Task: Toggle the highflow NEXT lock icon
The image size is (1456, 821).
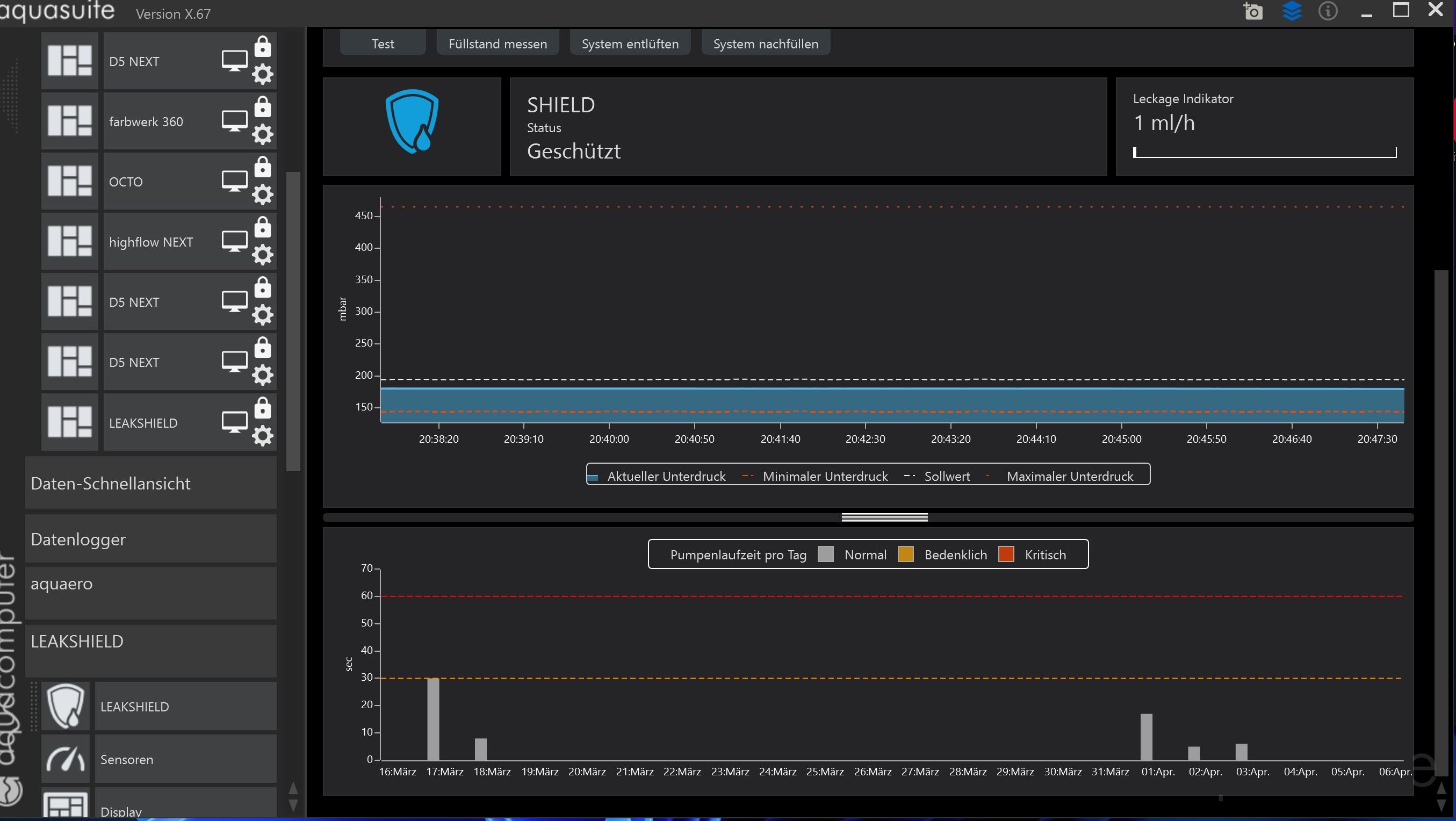Action: [x=262, y=227]
